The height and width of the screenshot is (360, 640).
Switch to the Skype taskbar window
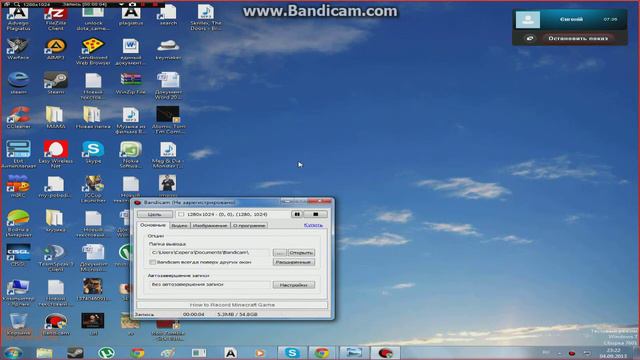pyautogui.click(x=292, y=353)
